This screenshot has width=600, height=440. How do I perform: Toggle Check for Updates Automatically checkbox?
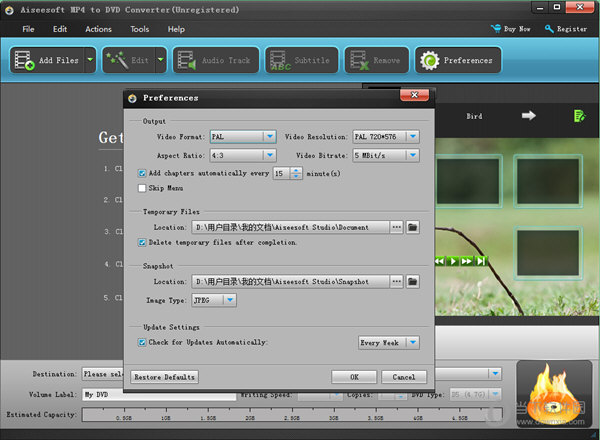[x=142, y=342]
